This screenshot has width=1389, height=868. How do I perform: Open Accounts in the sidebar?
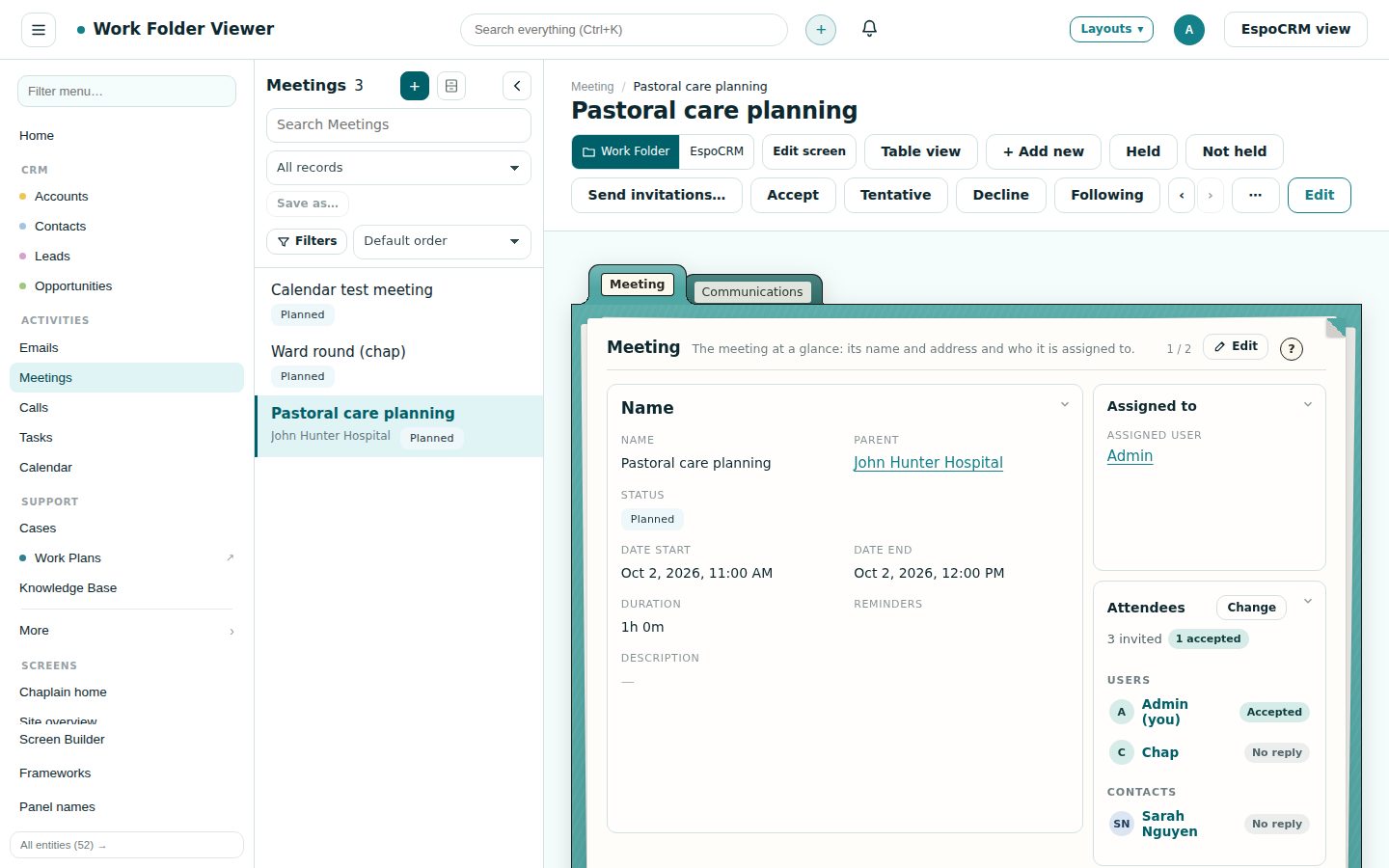click(x=126, y=197)
